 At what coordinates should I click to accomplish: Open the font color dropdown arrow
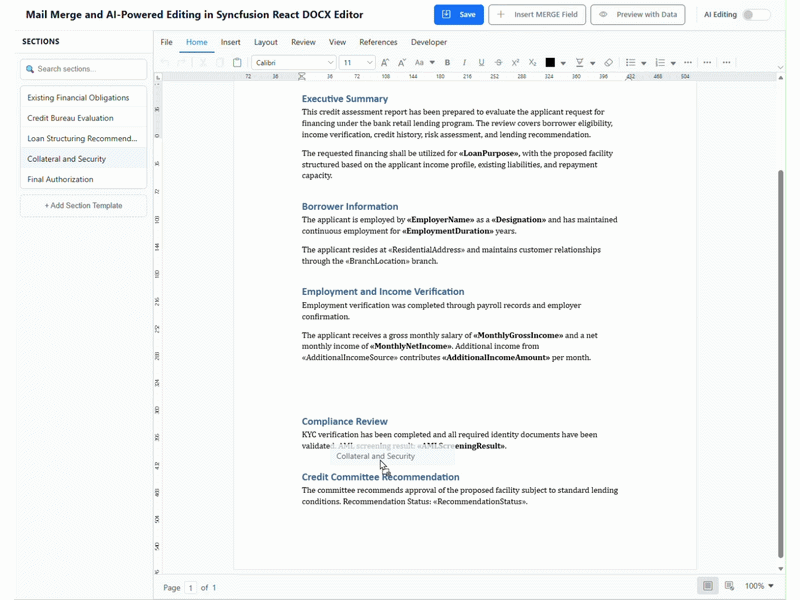click(563, 63)
